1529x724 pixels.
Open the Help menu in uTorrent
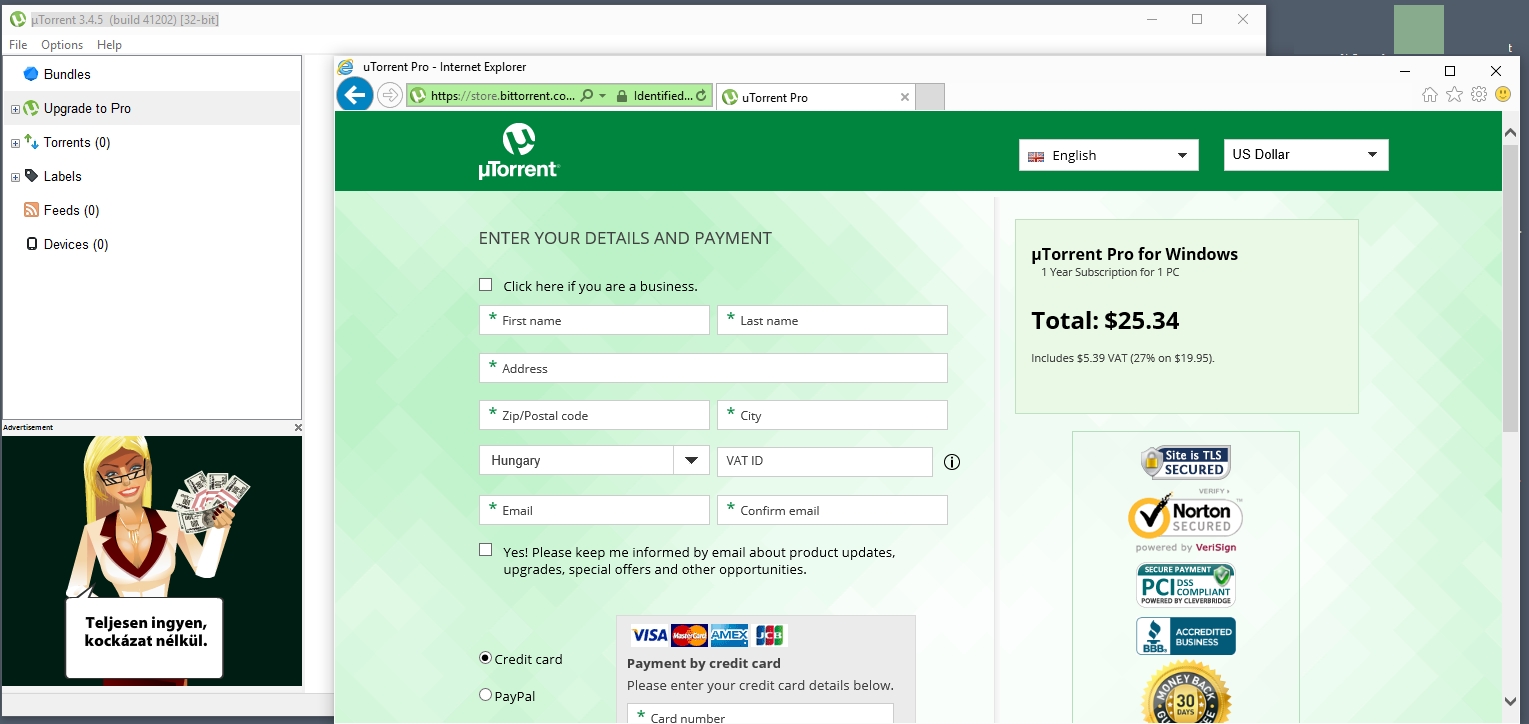point(109,45)
